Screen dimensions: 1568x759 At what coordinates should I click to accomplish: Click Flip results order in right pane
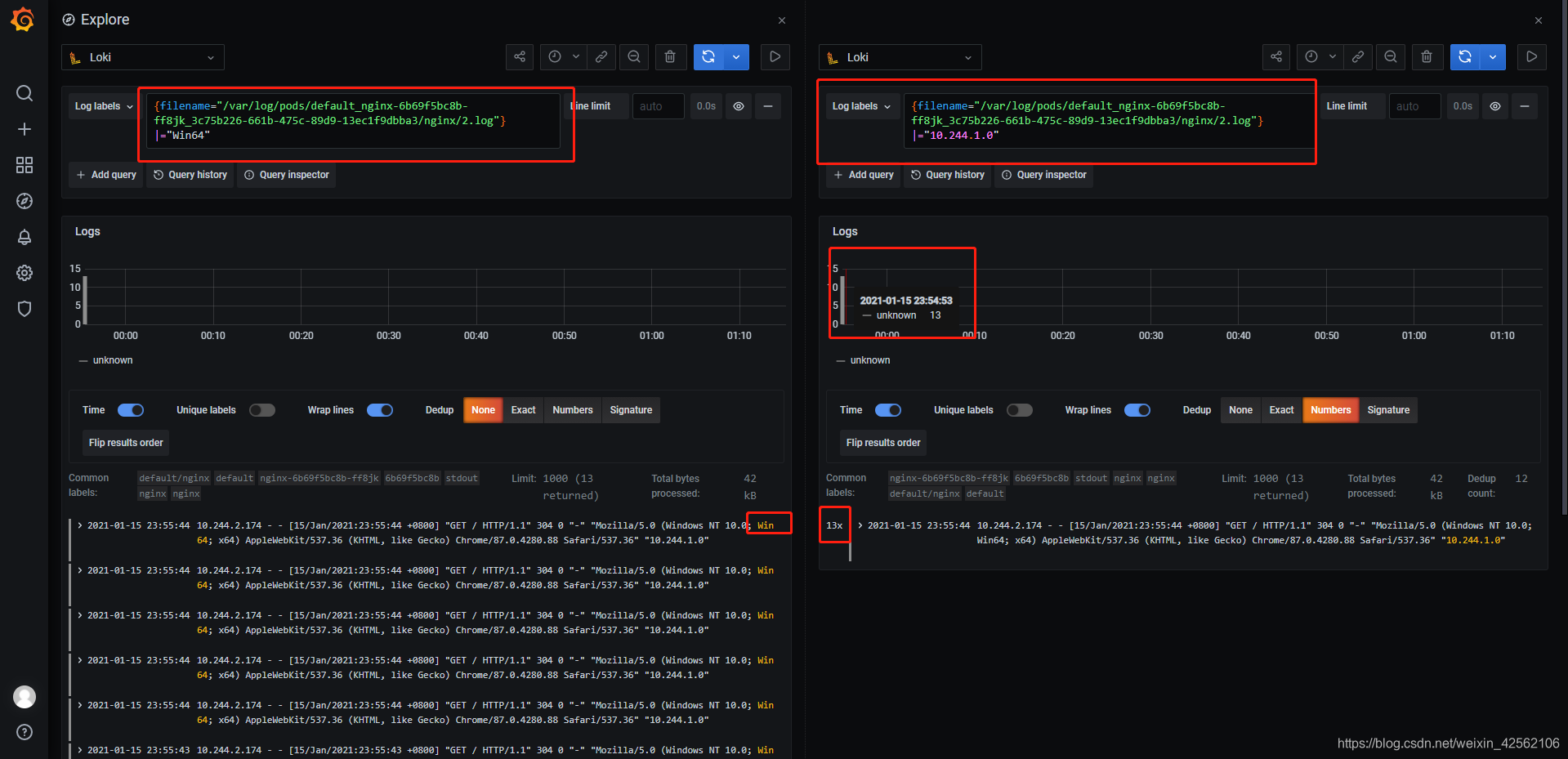[883, 443]
